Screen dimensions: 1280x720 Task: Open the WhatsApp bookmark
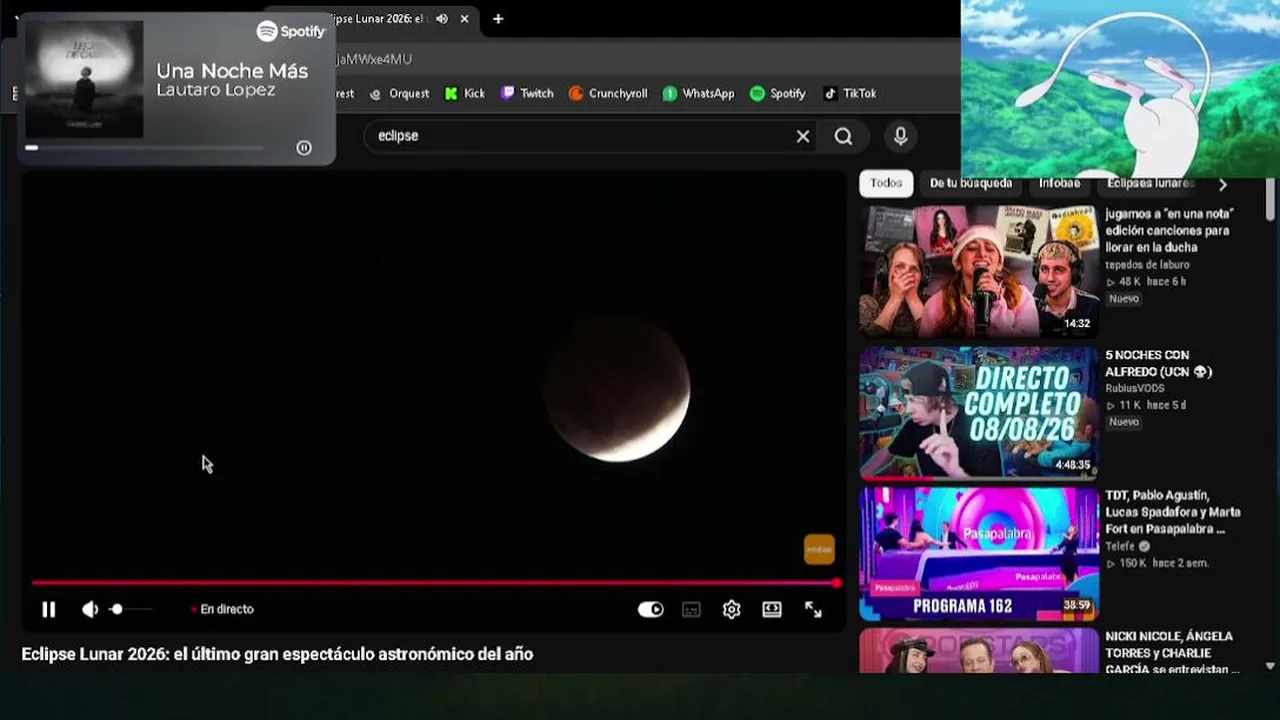(x=698, y=93)
